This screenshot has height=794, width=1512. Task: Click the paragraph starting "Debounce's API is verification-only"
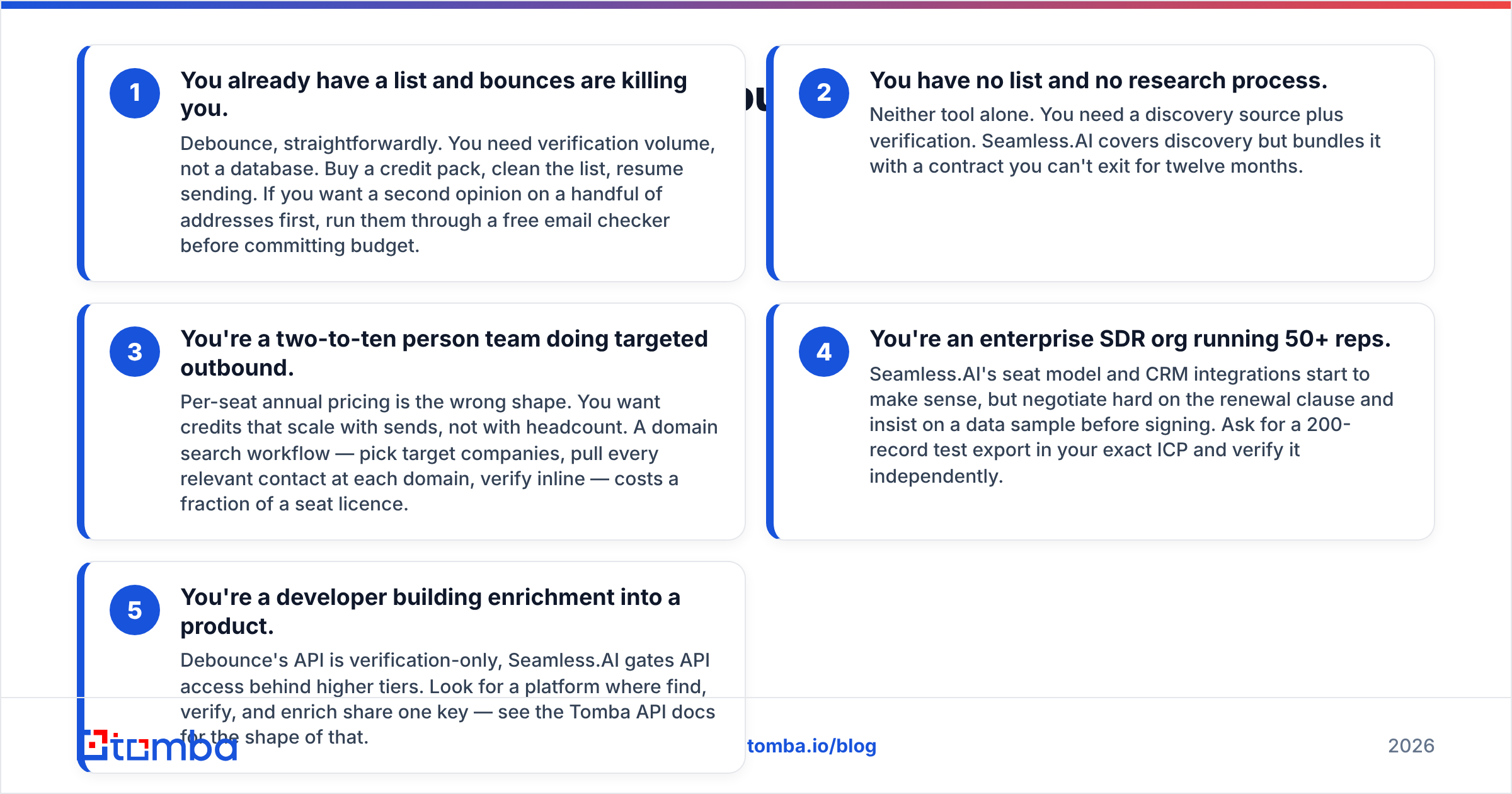pyautogui.click(x=447, y=699)
